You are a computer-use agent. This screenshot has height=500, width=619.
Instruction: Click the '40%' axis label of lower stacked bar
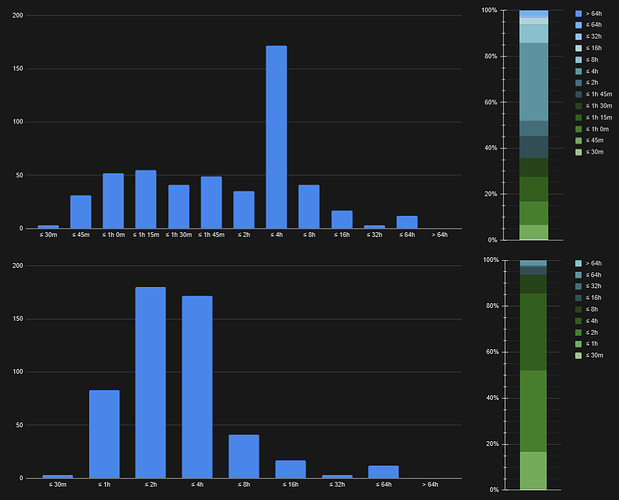click(492, 398)
